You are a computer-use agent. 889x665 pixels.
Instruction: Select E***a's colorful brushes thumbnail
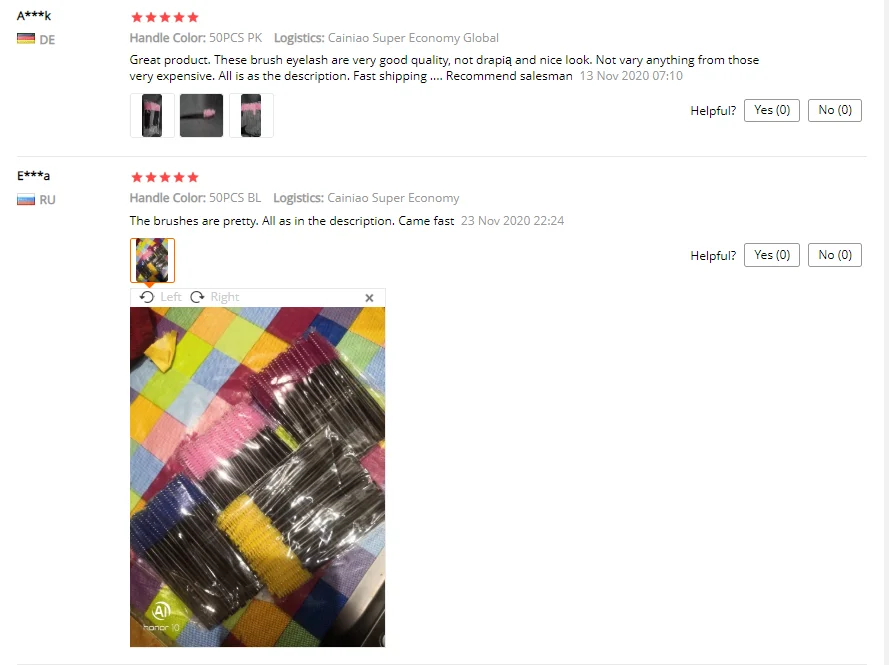click(153, 260)
